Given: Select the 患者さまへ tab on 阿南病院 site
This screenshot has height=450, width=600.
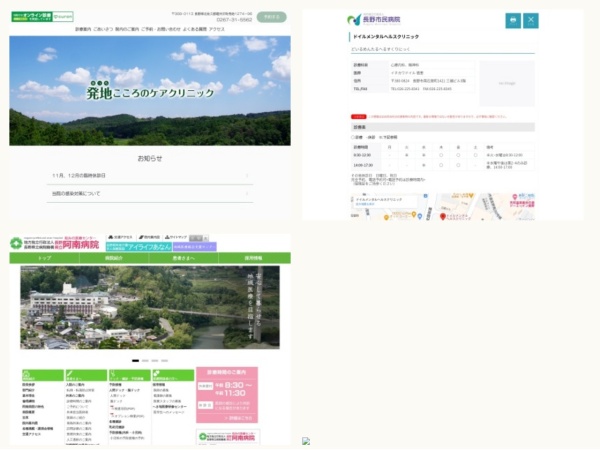Looking at the screenshot, I should tap(184, 258).
